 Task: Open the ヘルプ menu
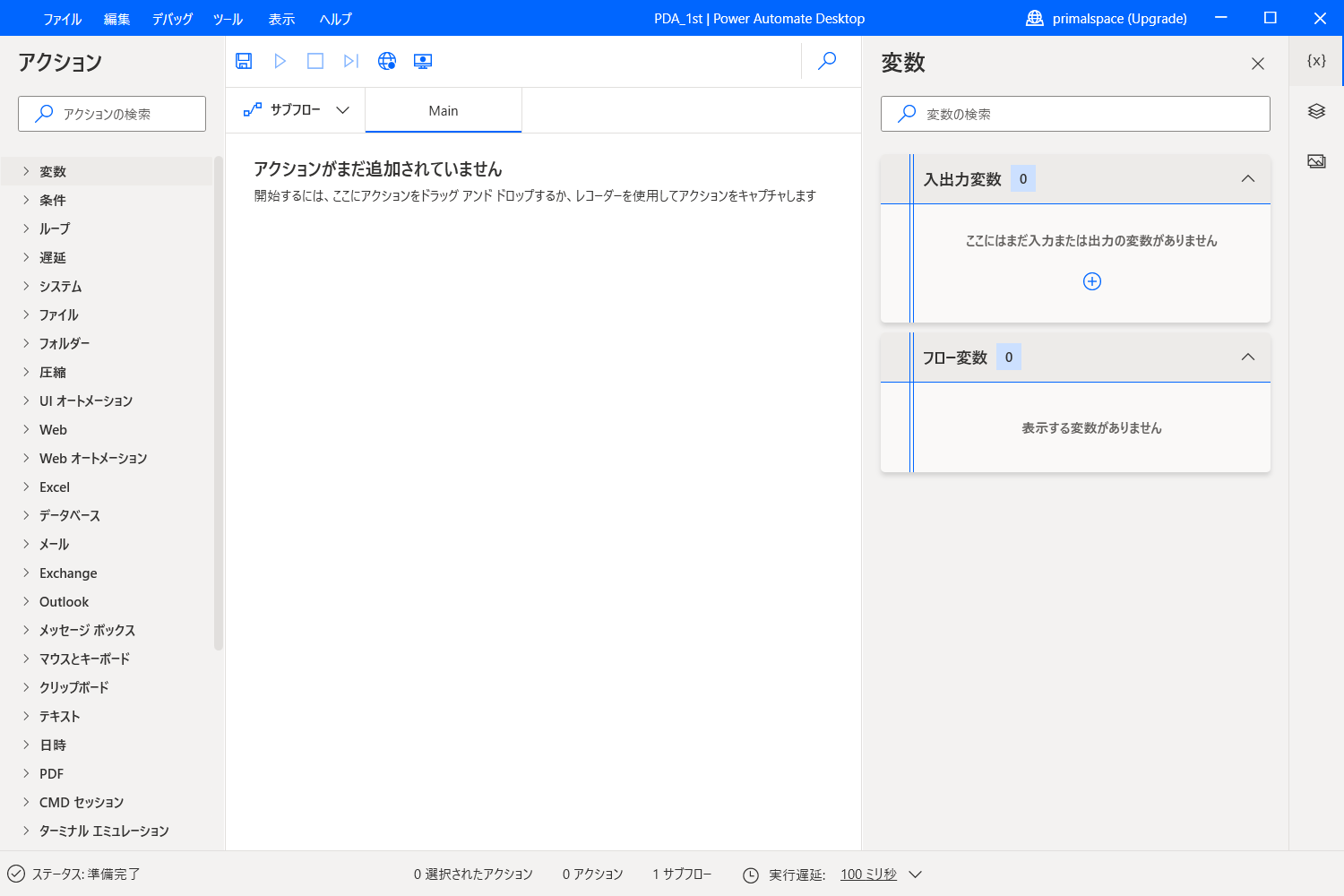(x=336, y=19)
